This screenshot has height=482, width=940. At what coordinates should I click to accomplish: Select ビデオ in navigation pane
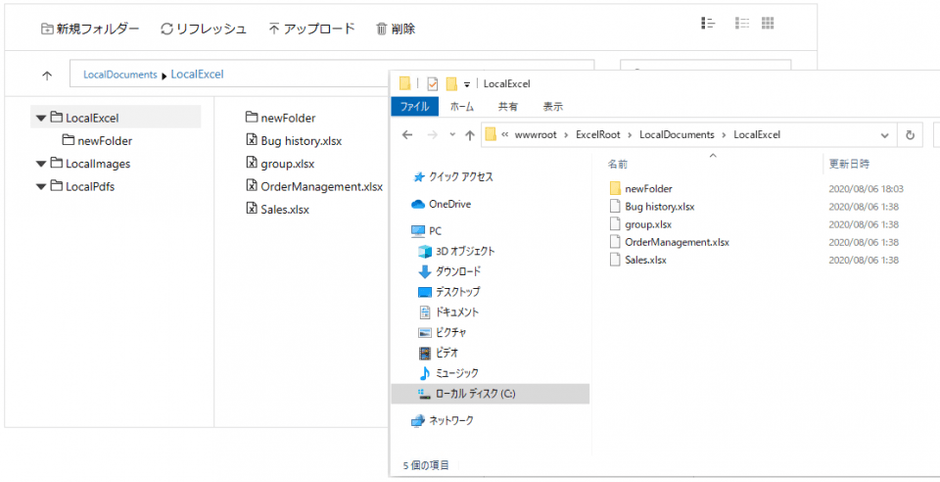click(x=438, y=353)
